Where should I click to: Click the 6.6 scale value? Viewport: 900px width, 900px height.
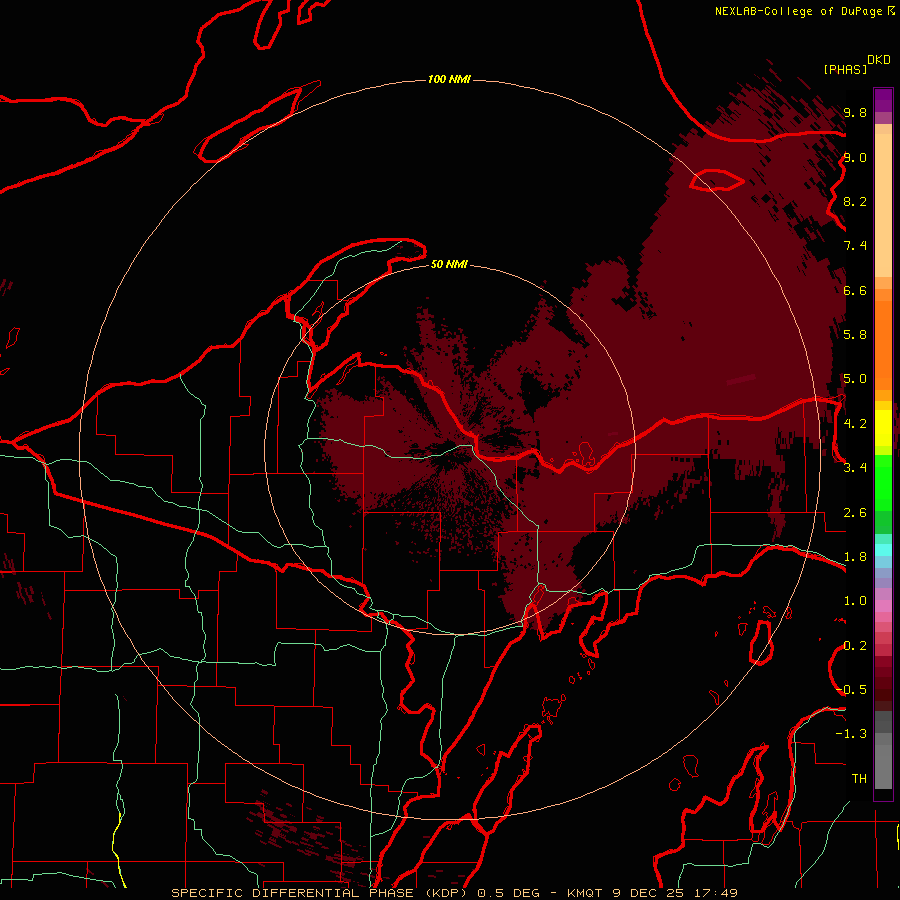[855, 290]
